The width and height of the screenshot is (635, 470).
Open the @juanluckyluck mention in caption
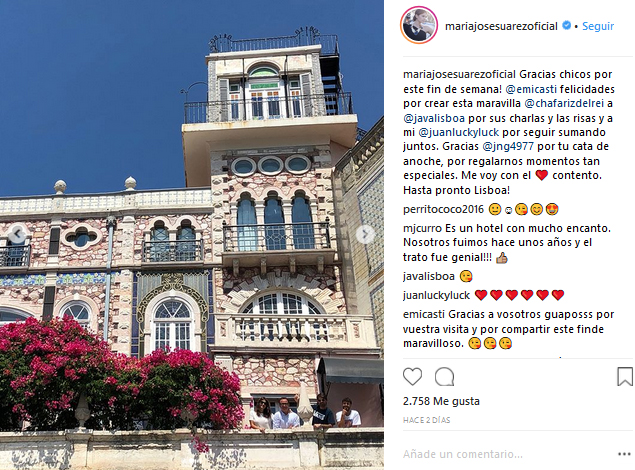pos(459,132)
